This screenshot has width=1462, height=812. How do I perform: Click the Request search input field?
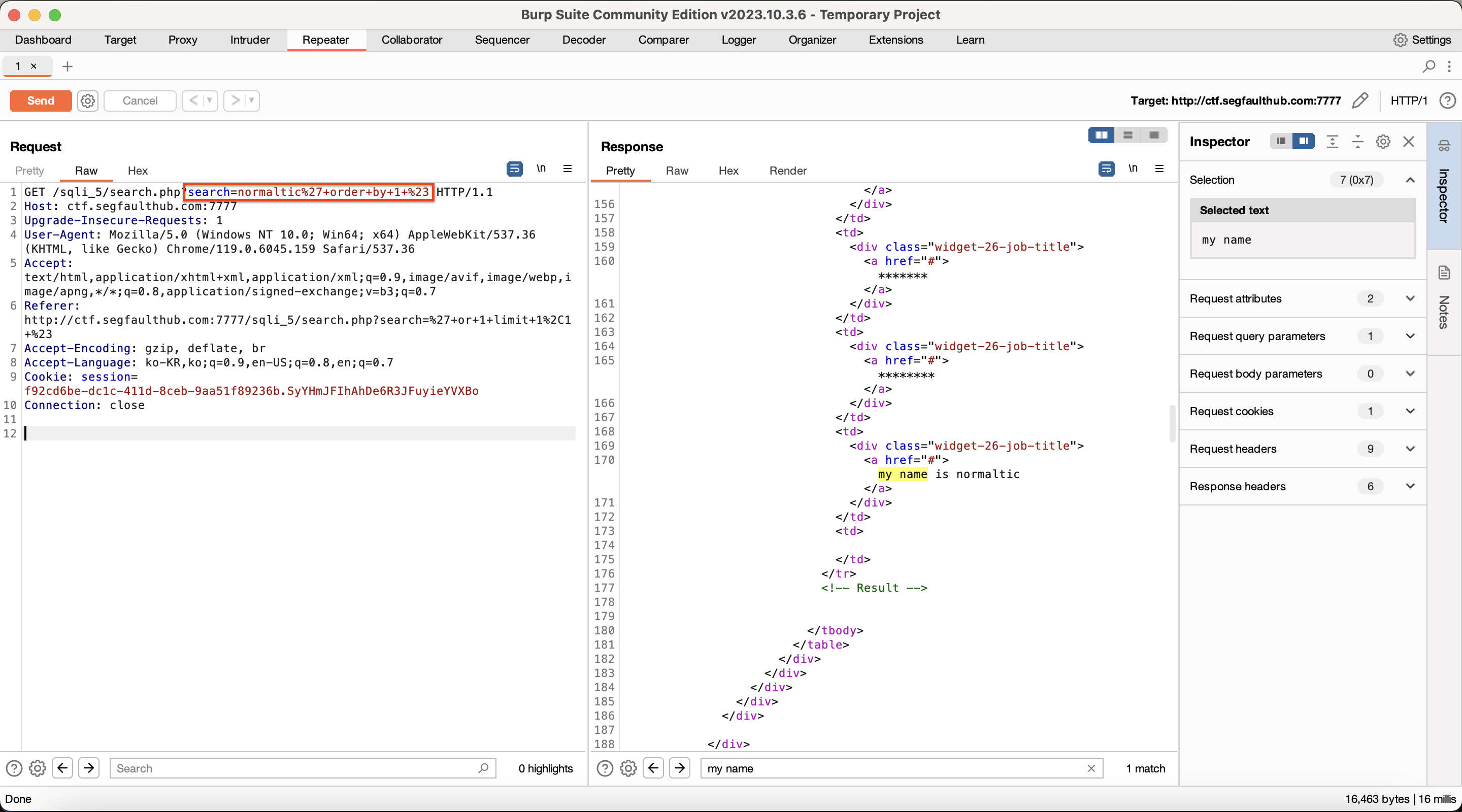pyautogui.click(x=302, y=768)
